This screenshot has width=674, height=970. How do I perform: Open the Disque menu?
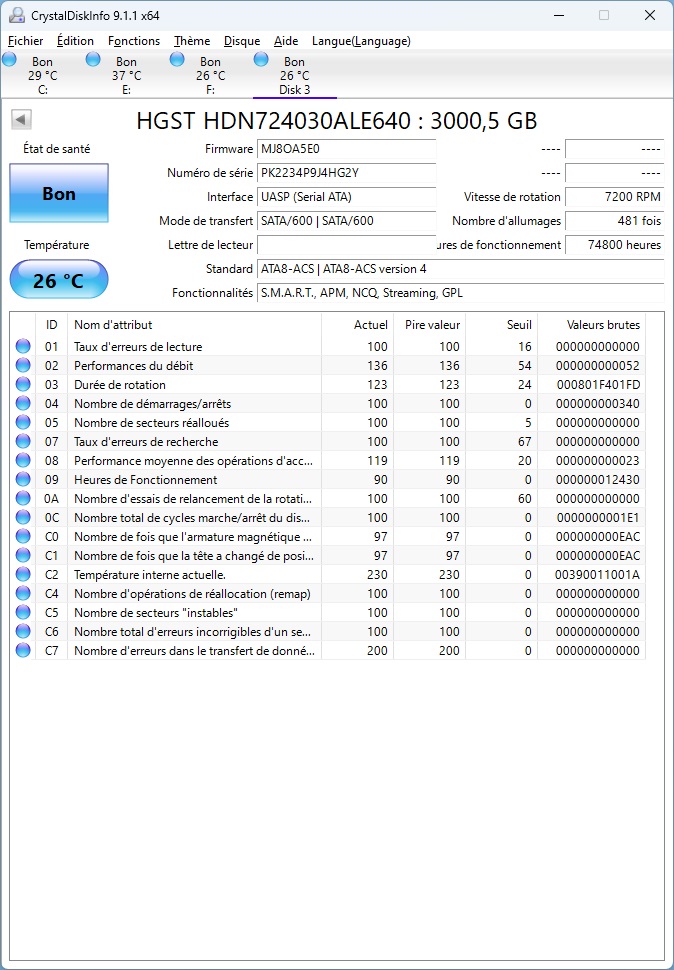(x=242, y=41)
